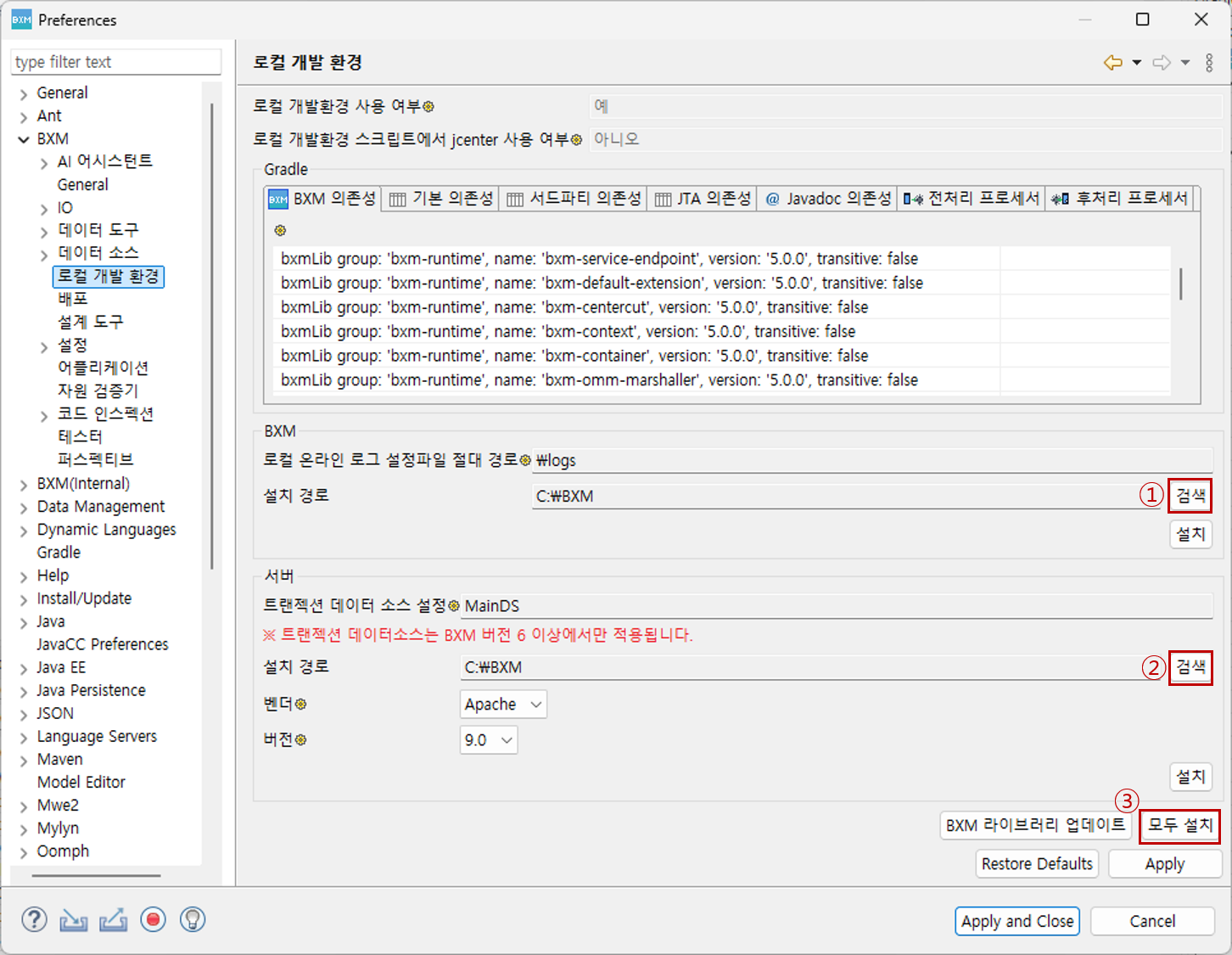The height and width of the screenshot is (955, 1232).
Task: Click the forward navigation arrow icon
Action: (1162, 63)
